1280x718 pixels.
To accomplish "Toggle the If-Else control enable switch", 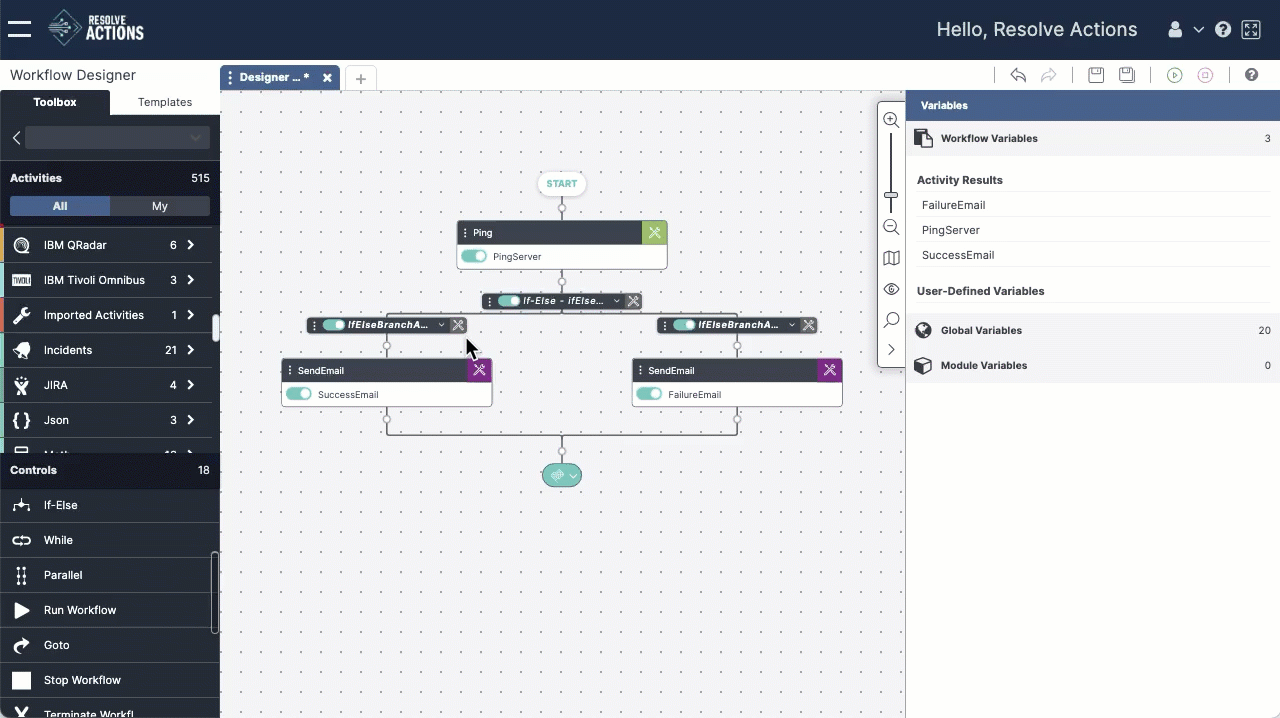I will (x=509, y=301).
